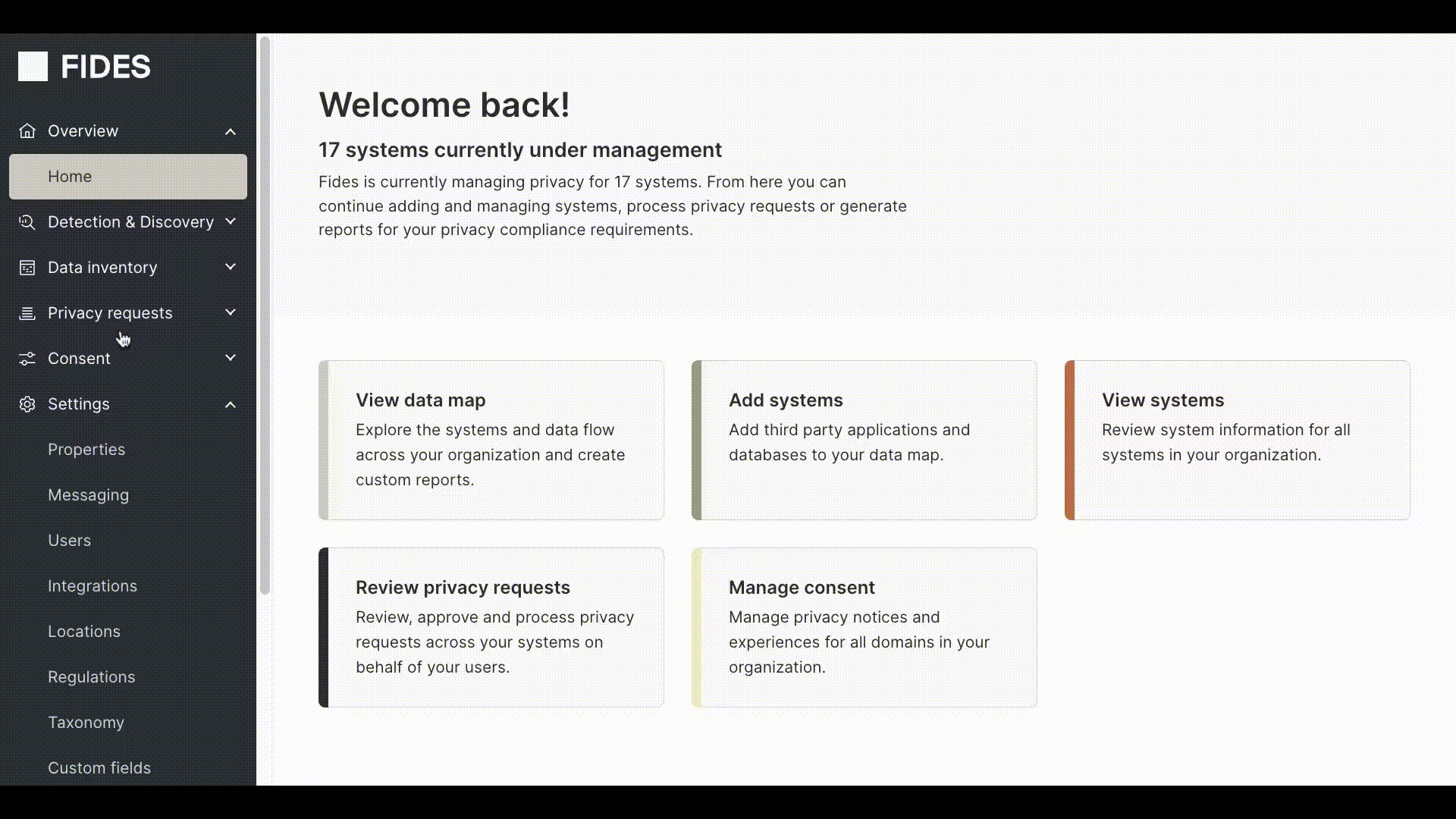Click the Privacy requests list icon
The height and width of the screenshot is (819, 1456).
27,313
